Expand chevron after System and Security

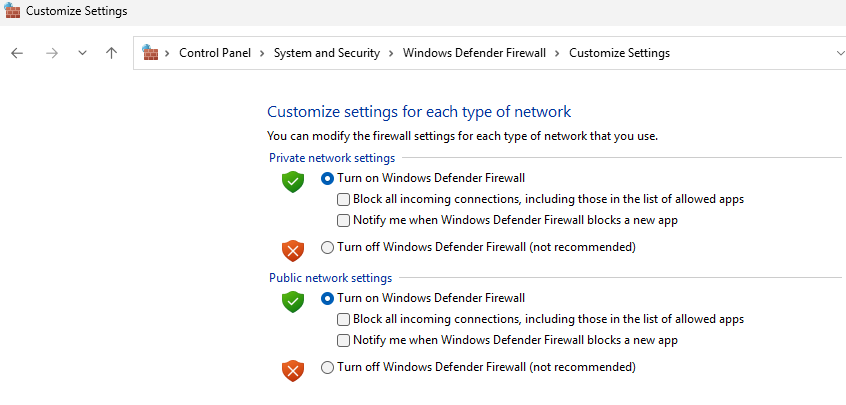pos(391,53)
